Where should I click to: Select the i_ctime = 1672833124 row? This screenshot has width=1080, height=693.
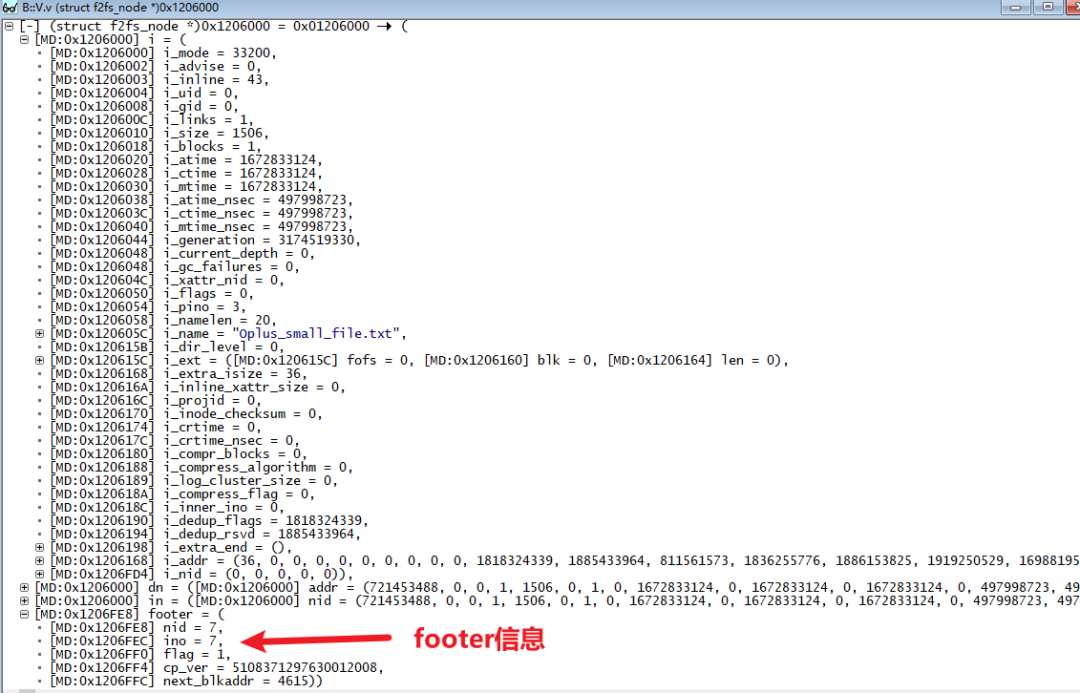coord(186,174)
